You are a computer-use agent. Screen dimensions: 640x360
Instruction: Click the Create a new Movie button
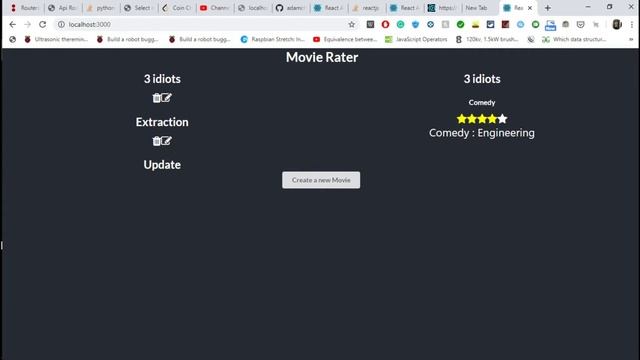[x=321, y=180]
